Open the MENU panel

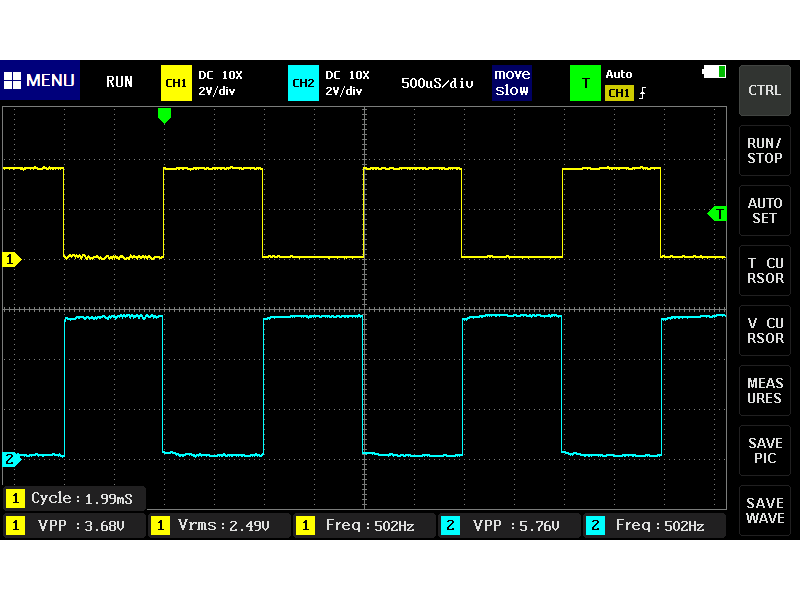(x=40, y=81)
